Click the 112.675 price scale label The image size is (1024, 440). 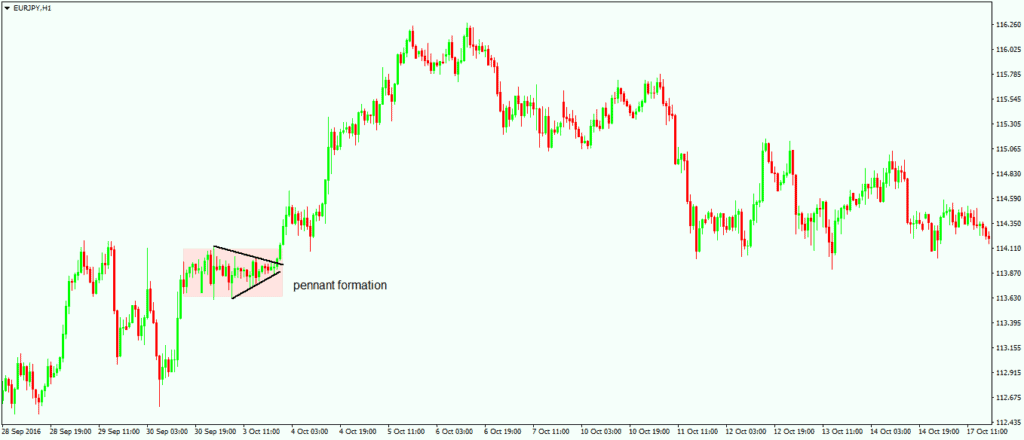pos(1008,398)
